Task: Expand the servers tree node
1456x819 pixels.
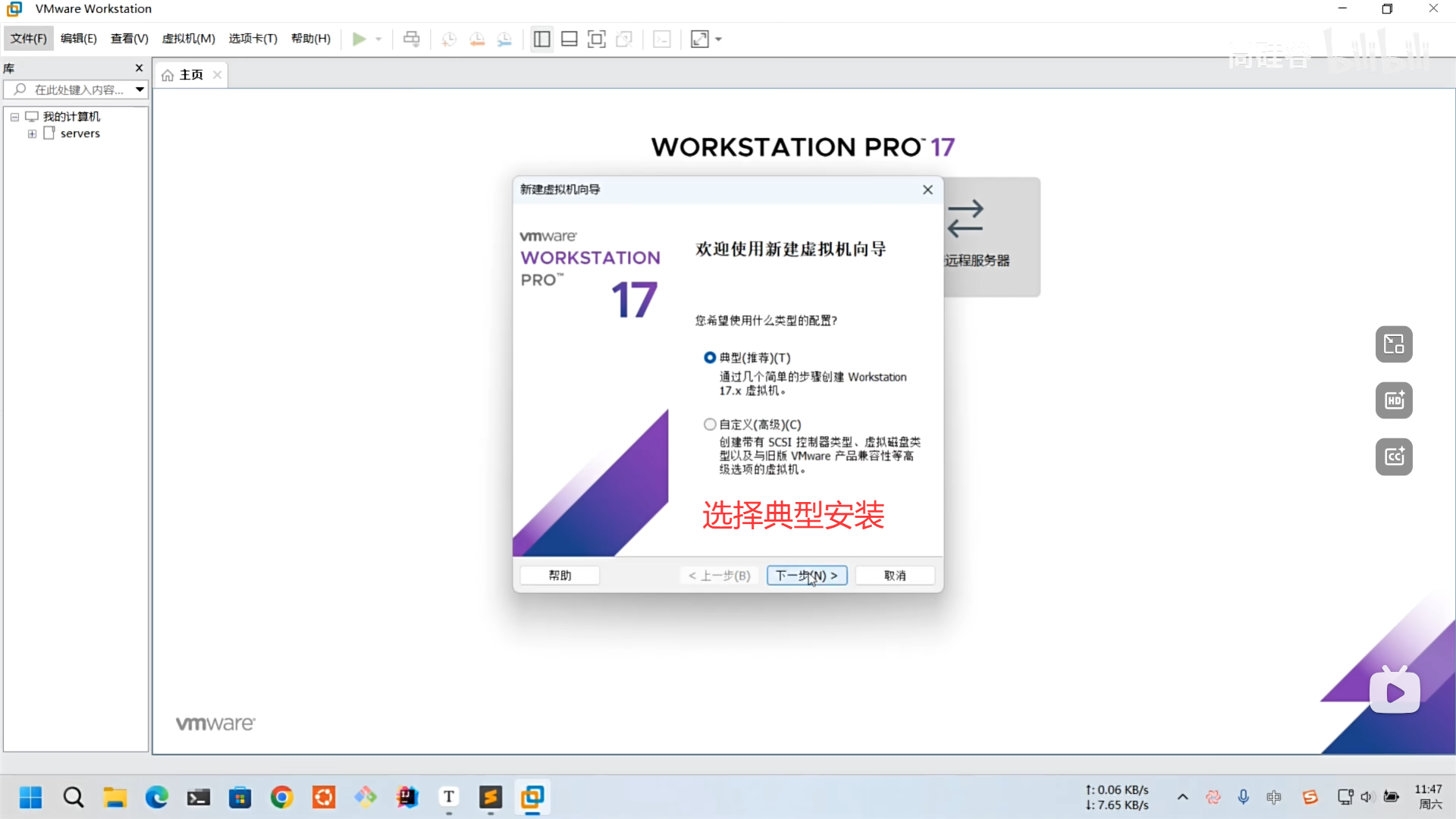Action: point(32,133)
